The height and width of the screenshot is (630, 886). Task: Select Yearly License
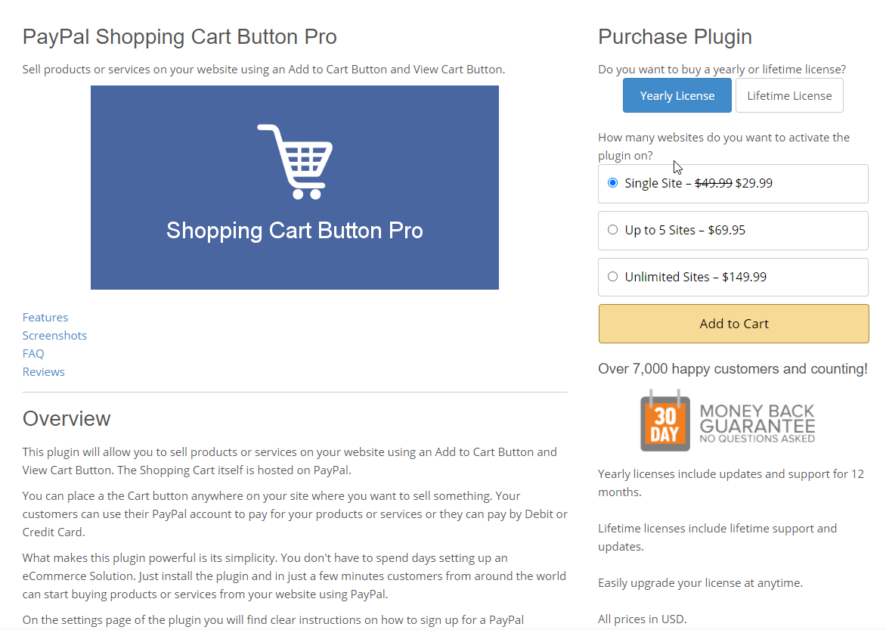(x=677, y=95)
